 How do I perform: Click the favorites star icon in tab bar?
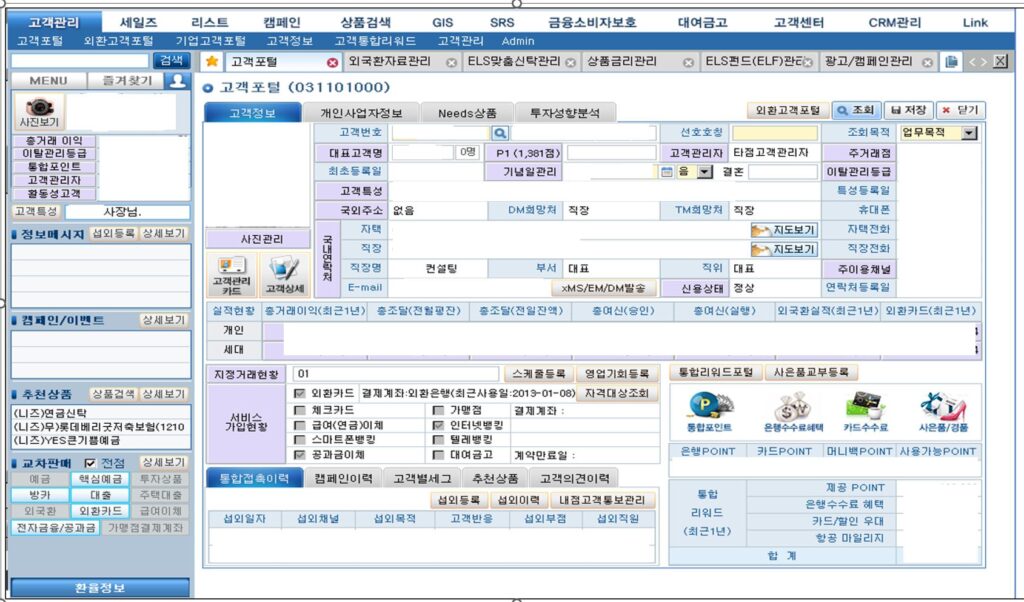tap(212, 61)
